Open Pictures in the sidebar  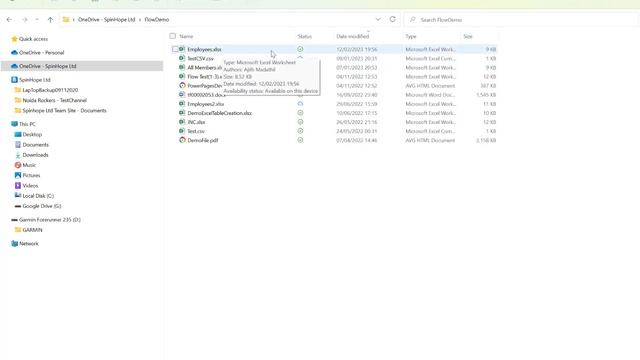pyautogui.click(x=31, y=175)
